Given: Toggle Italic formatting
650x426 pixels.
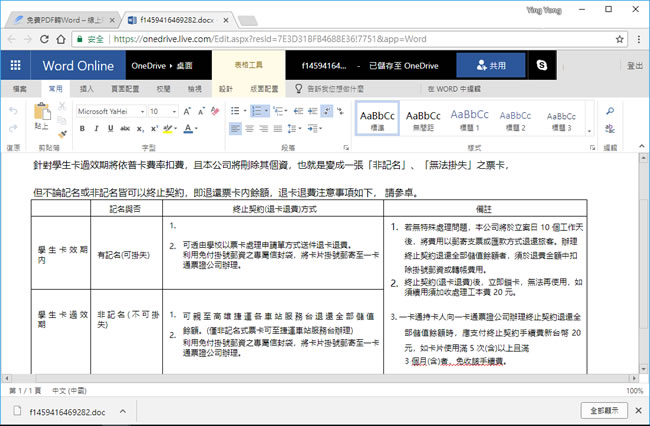Looking at the screenshot, I should pos(96,128).
